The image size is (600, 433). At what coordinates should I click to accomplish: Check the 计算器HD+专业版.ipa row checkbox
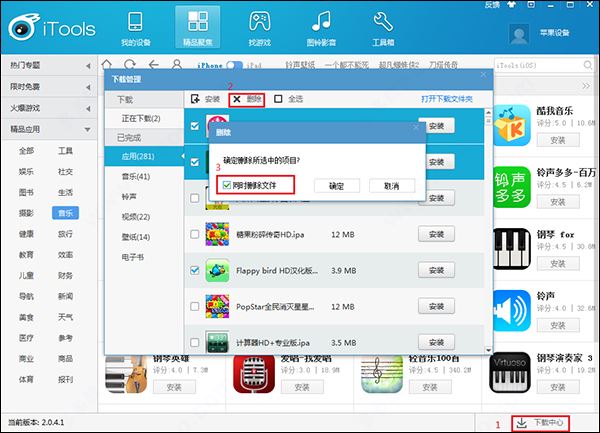point(195,342)
